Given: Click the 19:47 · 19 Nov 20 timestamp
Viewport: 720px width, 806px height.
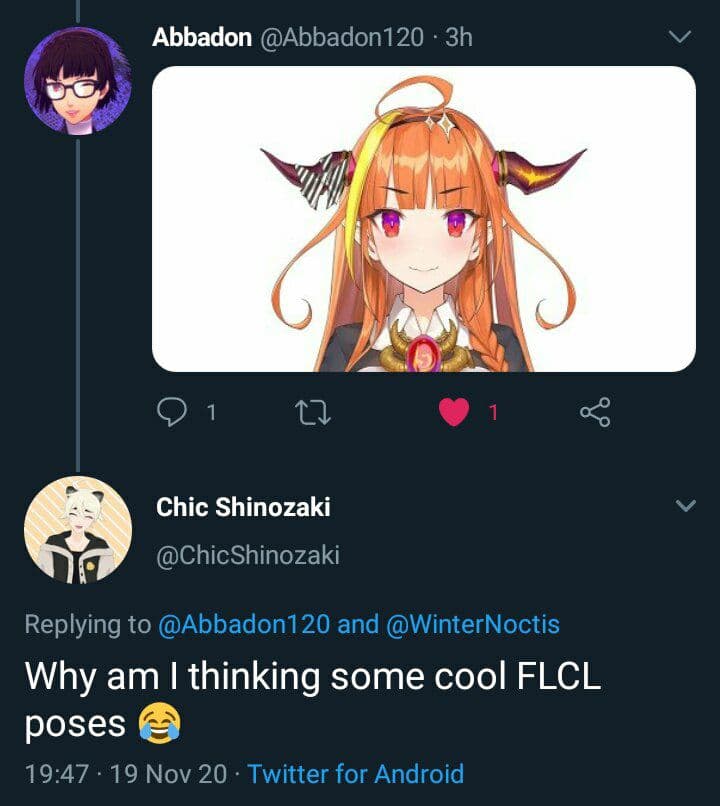Looking at the screenshot, I should 126,774.
